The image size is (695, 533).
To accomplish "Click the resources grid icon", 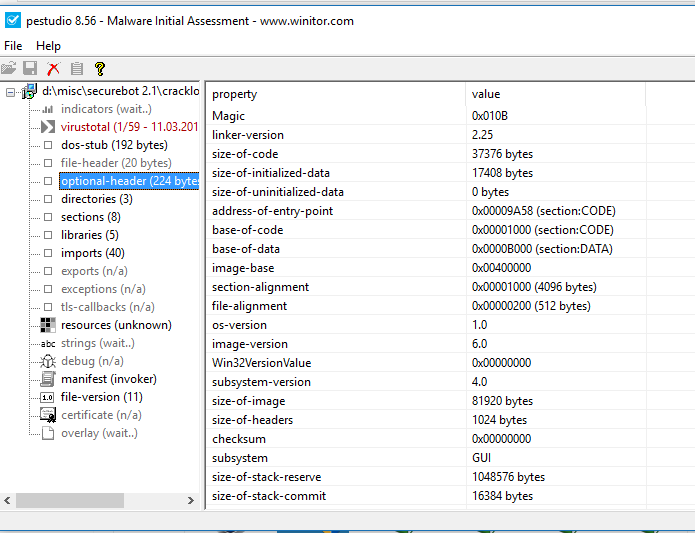I will [x=47, y=325].
